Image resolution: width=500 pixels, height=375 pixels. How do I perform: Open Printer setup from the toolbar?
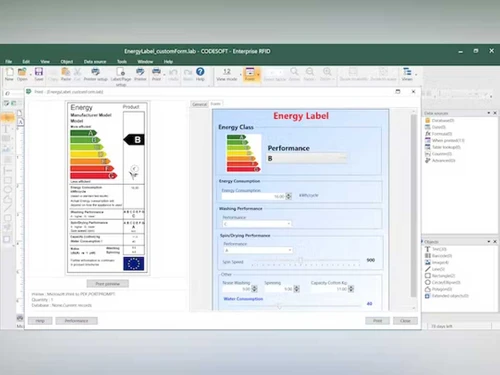[95, 74]
